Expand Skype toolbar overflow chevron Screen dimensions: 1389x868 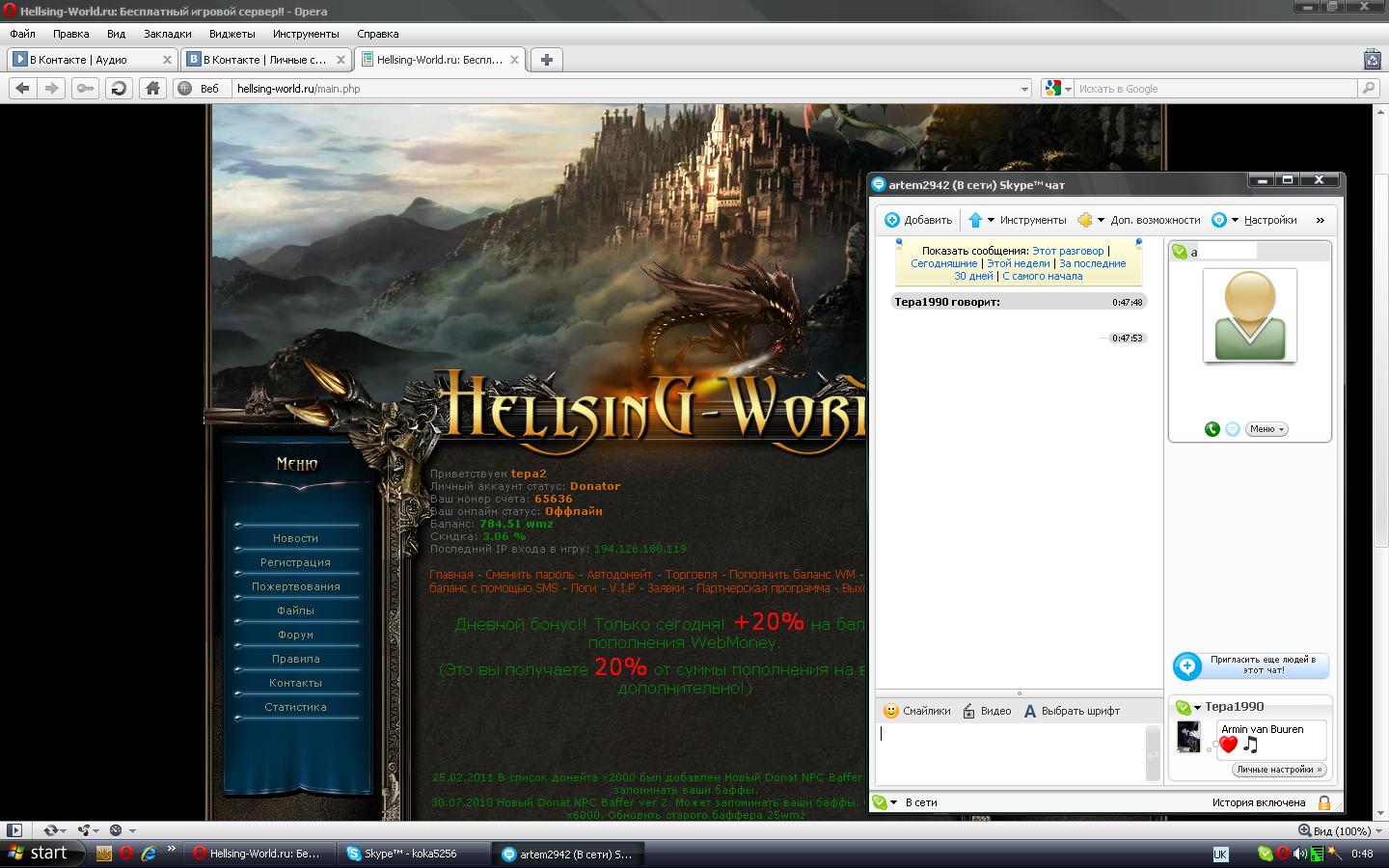[x=1321, y=220]
